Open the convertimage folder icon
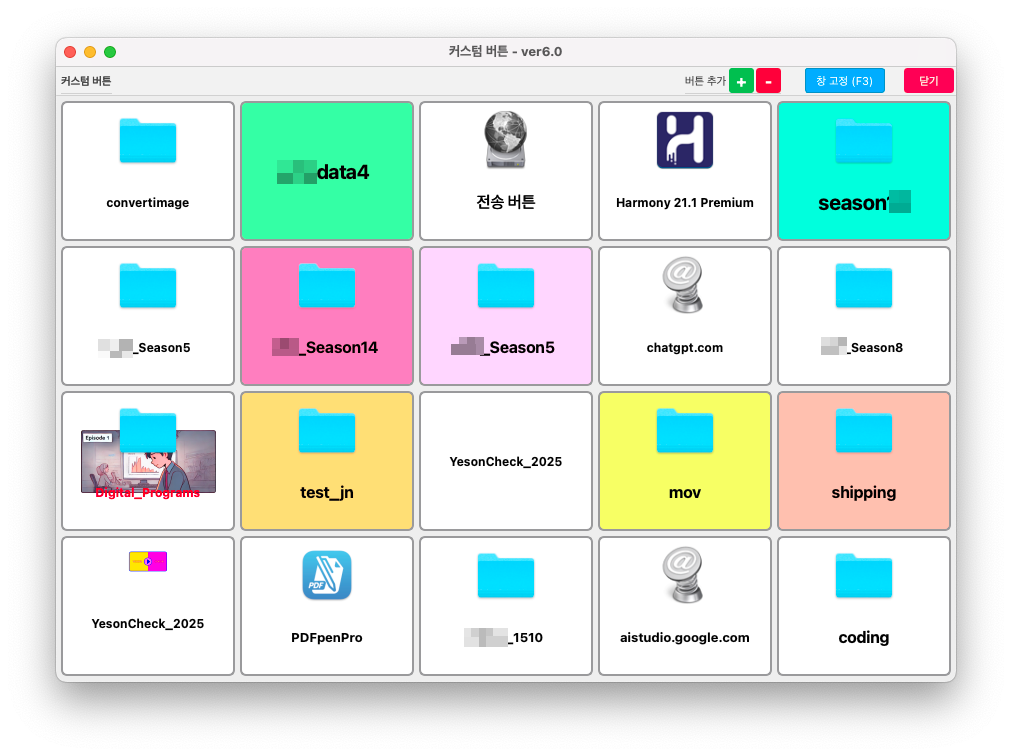The width and height of the screenshot is (1012, 756). (x=148, y=141)
